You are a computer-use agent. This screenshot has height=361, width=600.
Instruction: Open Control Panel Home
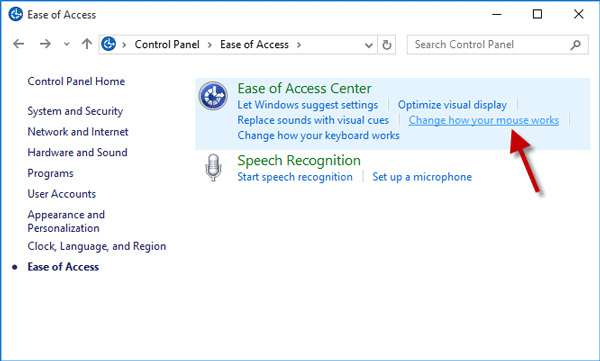coord(76,81)
